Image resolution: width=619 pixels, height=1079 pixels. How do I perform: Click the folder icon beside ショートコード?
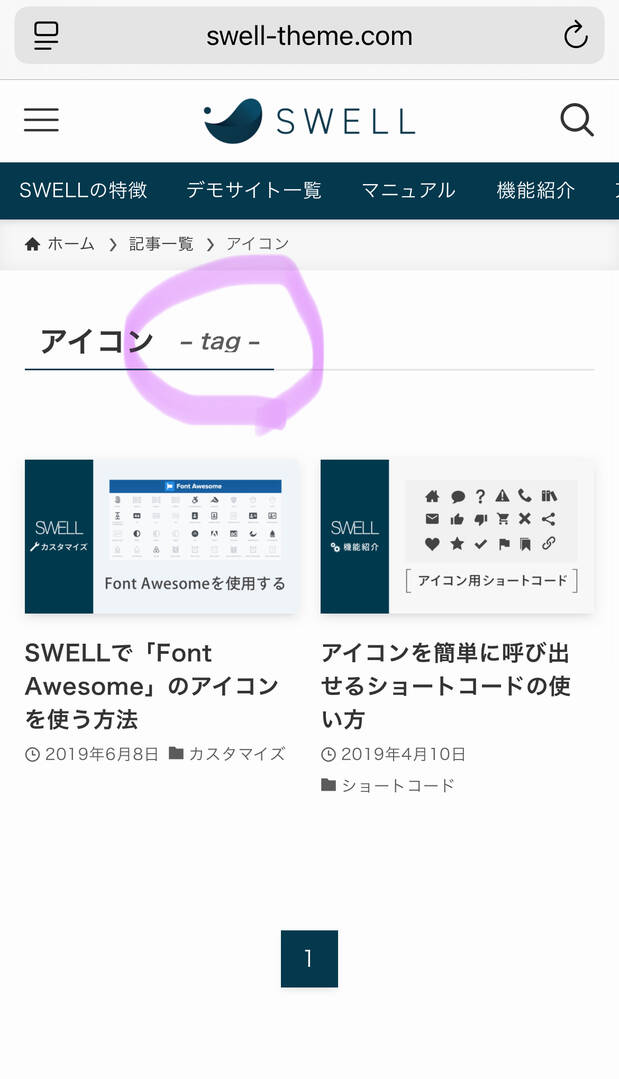pos(328,785)
